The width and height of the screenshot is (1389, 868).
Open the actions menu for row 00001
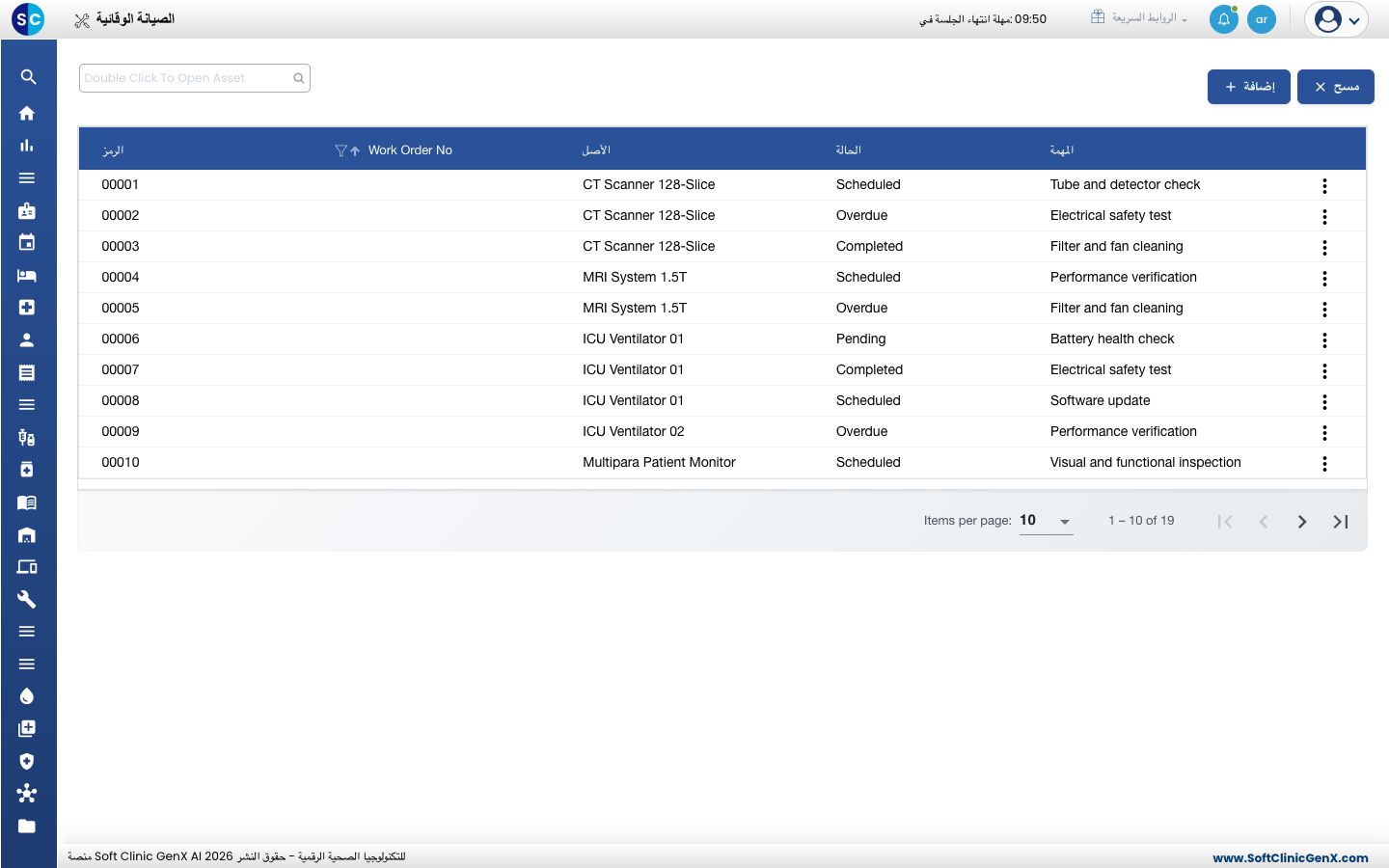tap(1324, 185)
